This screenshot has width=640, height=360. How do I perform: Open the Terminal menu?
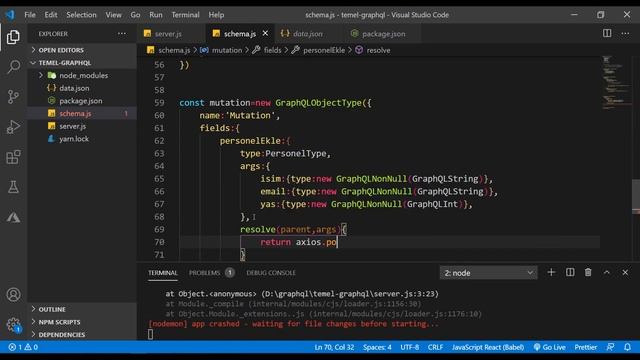[x=185, y=15]
